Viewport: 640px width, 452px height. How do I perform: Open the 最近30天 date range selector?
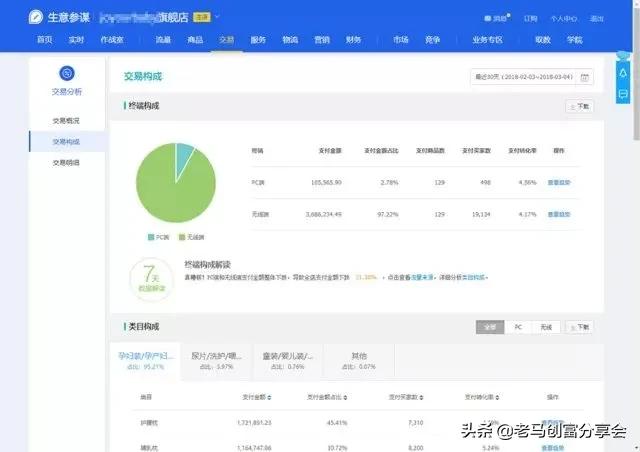[532, 77]
